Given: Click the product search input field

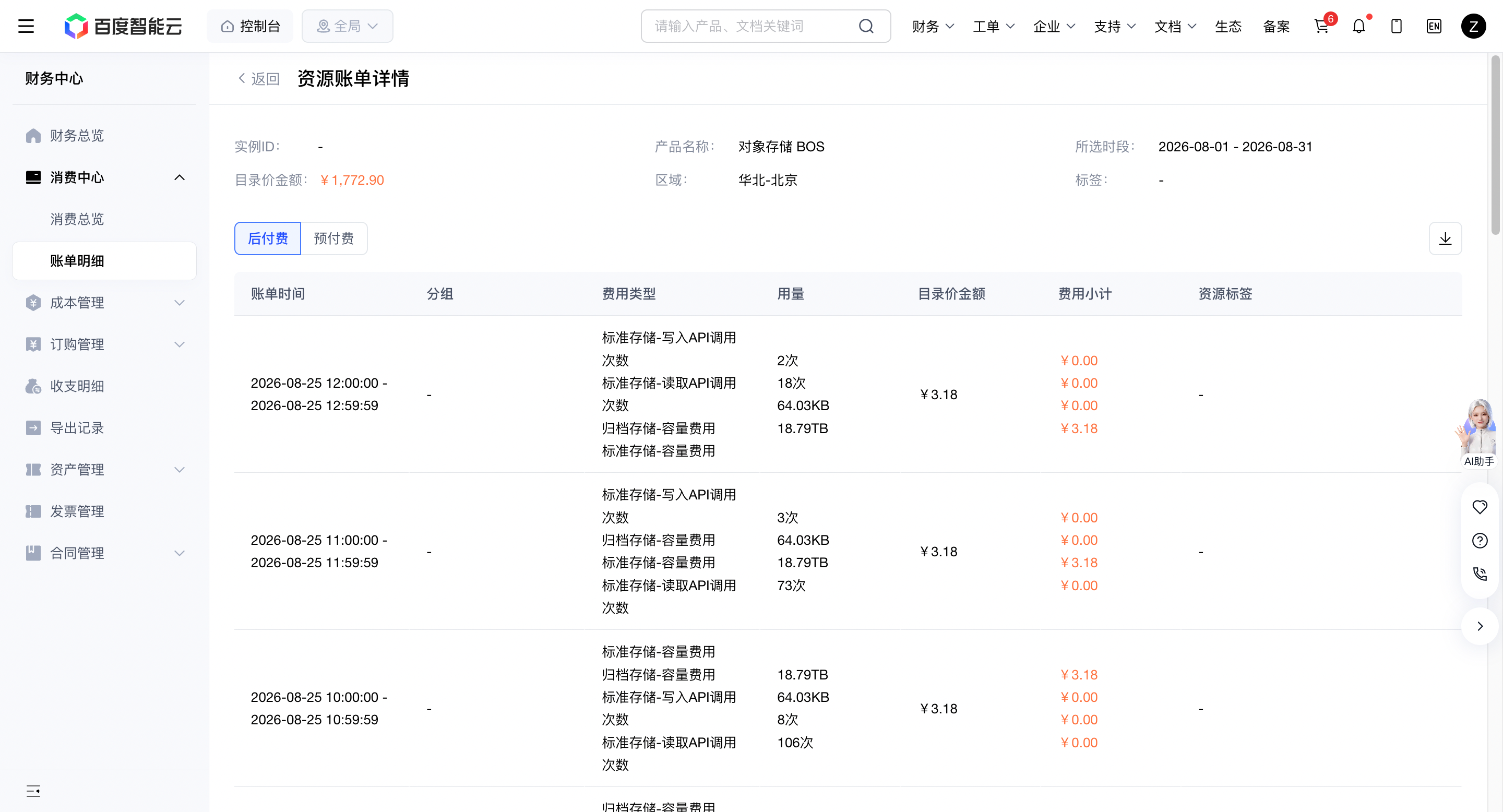Looking at the screenshot, I should click(766, 26).
